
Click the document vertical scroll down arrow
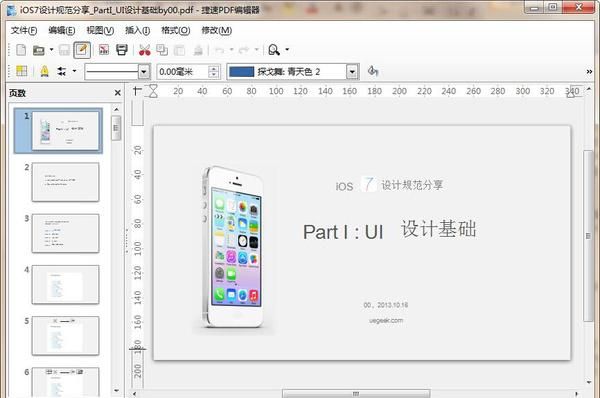[x=589, y=382]
